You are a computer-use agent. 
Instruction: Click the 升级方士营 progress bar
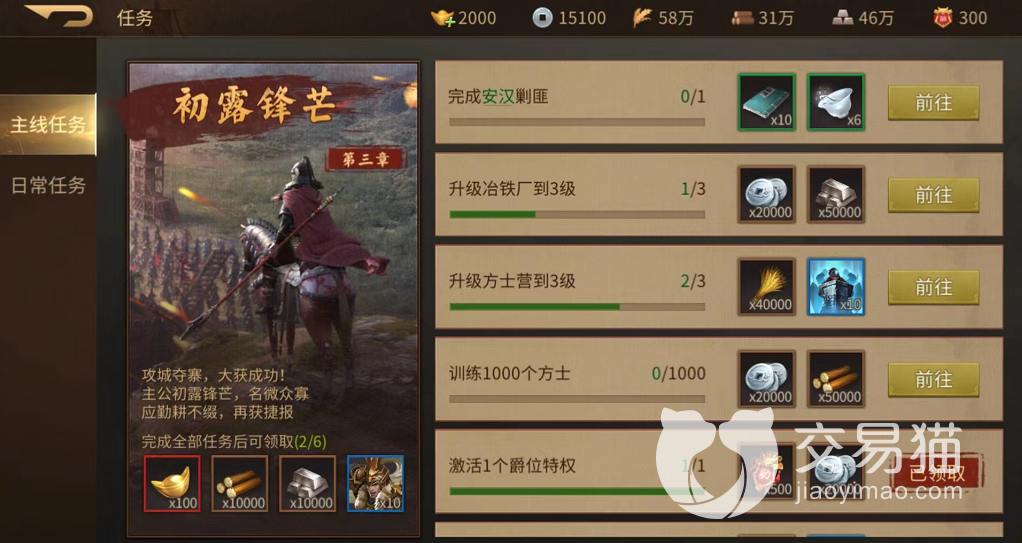[x=577, y=306]
